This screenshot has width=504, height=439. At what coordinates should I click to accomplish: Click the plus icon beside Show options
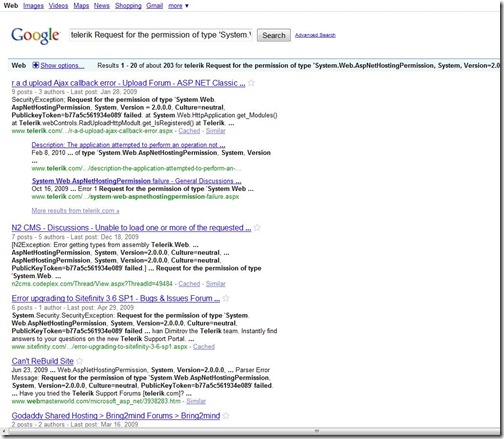(x=35, y=65)
